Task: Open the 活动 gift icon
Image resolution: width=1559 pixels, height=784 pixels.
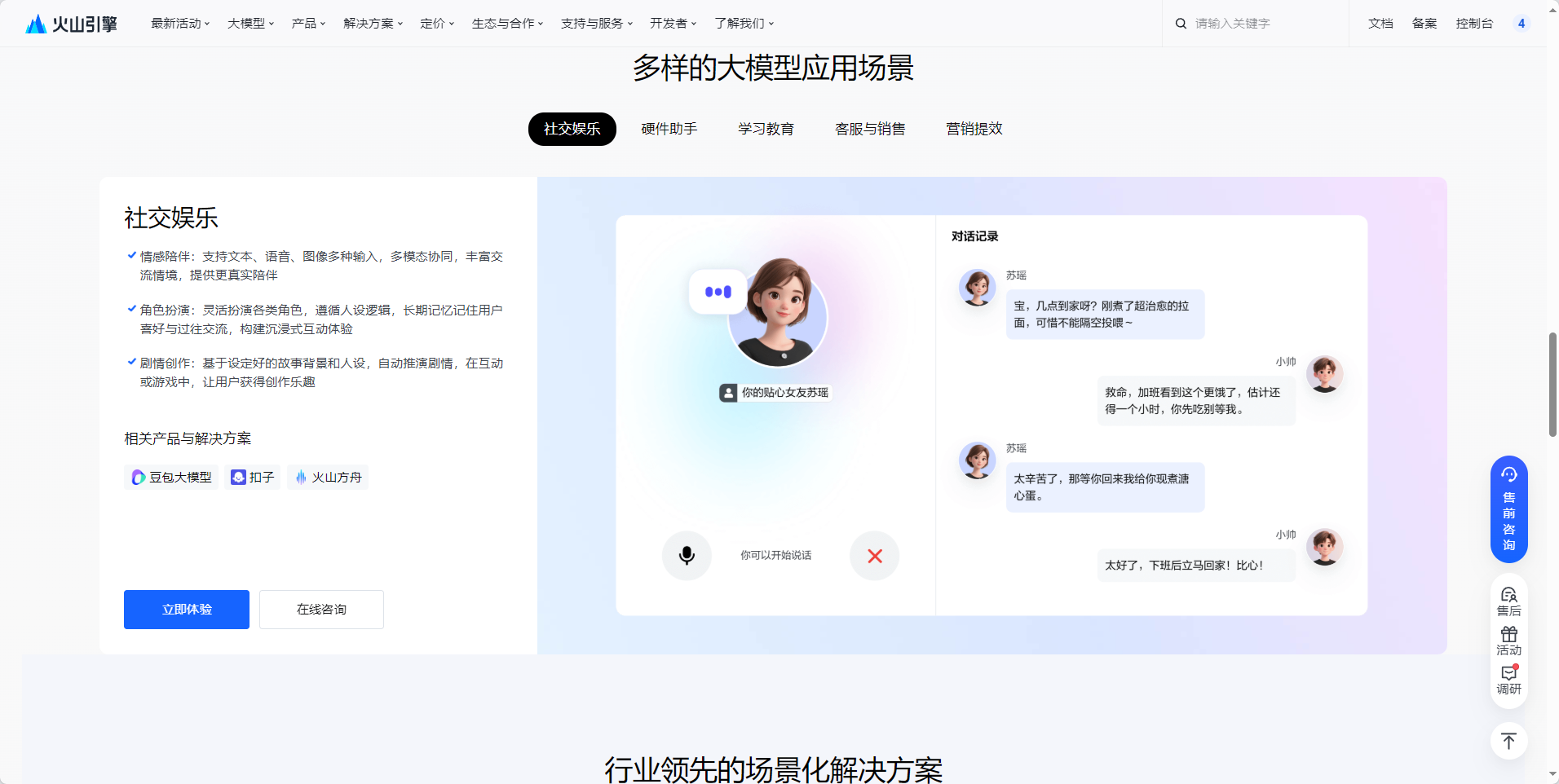Action: click(x=1509, y=641)
